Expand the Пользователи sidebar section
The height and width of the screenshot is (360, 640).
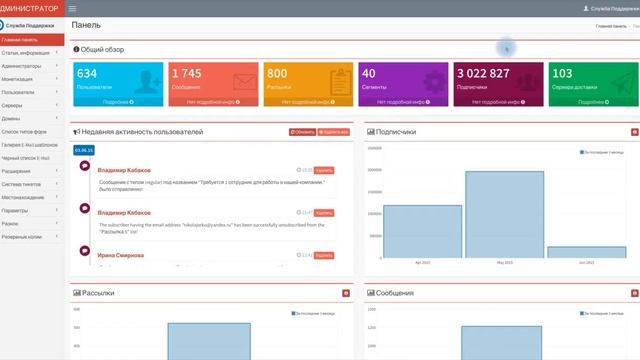(32, 92)
